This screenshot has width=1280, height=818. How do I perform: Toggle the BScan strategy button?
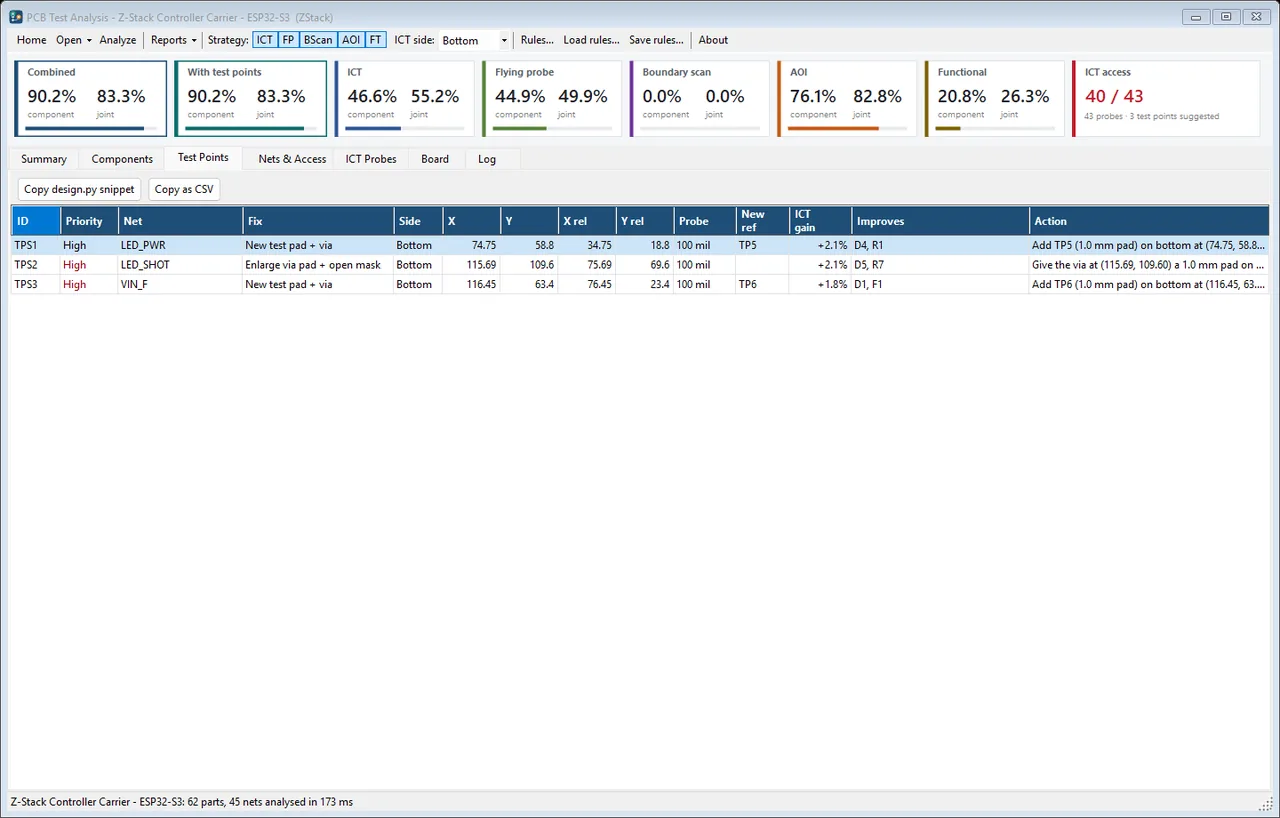(x=318, y=40)
